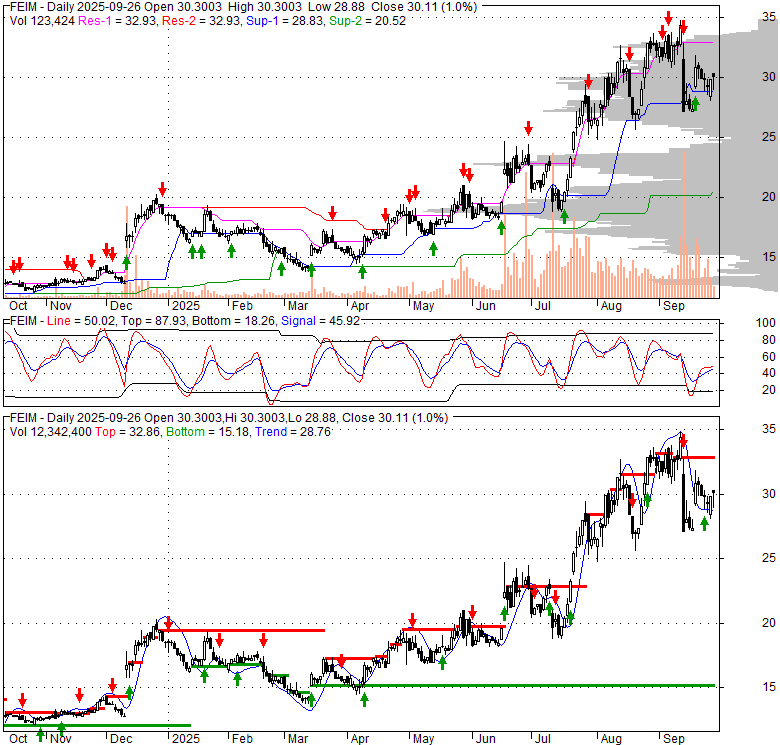Click 'Close 30.11 (1.0%)' in top chart header
The width and height of the screenshot is (780, 745).
[423, 7]
